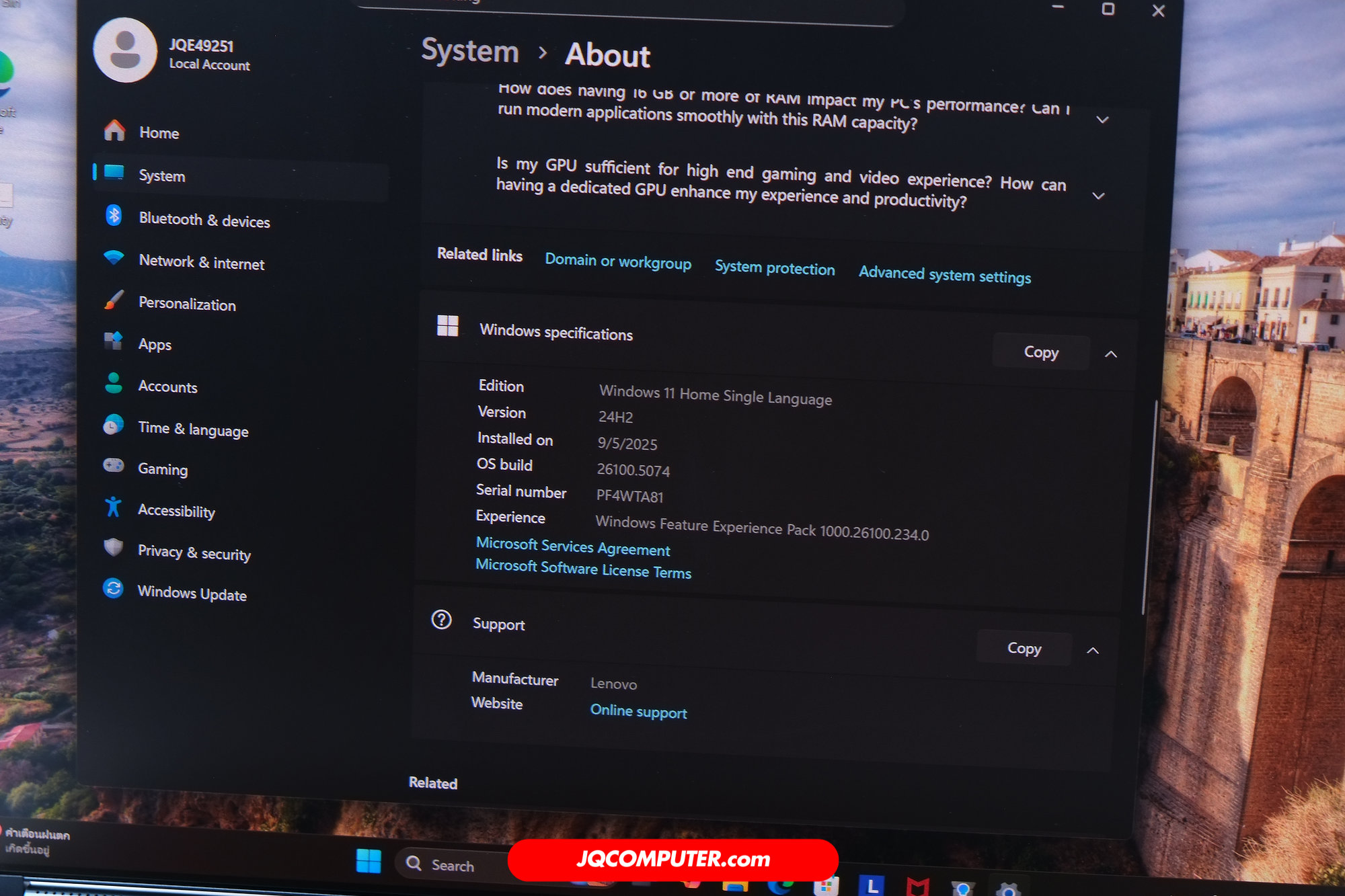Click the Personalization paintbrush icon
The height and width of the screenshot is (896, 1345).
pyautogui.click(x=114, y=300)
